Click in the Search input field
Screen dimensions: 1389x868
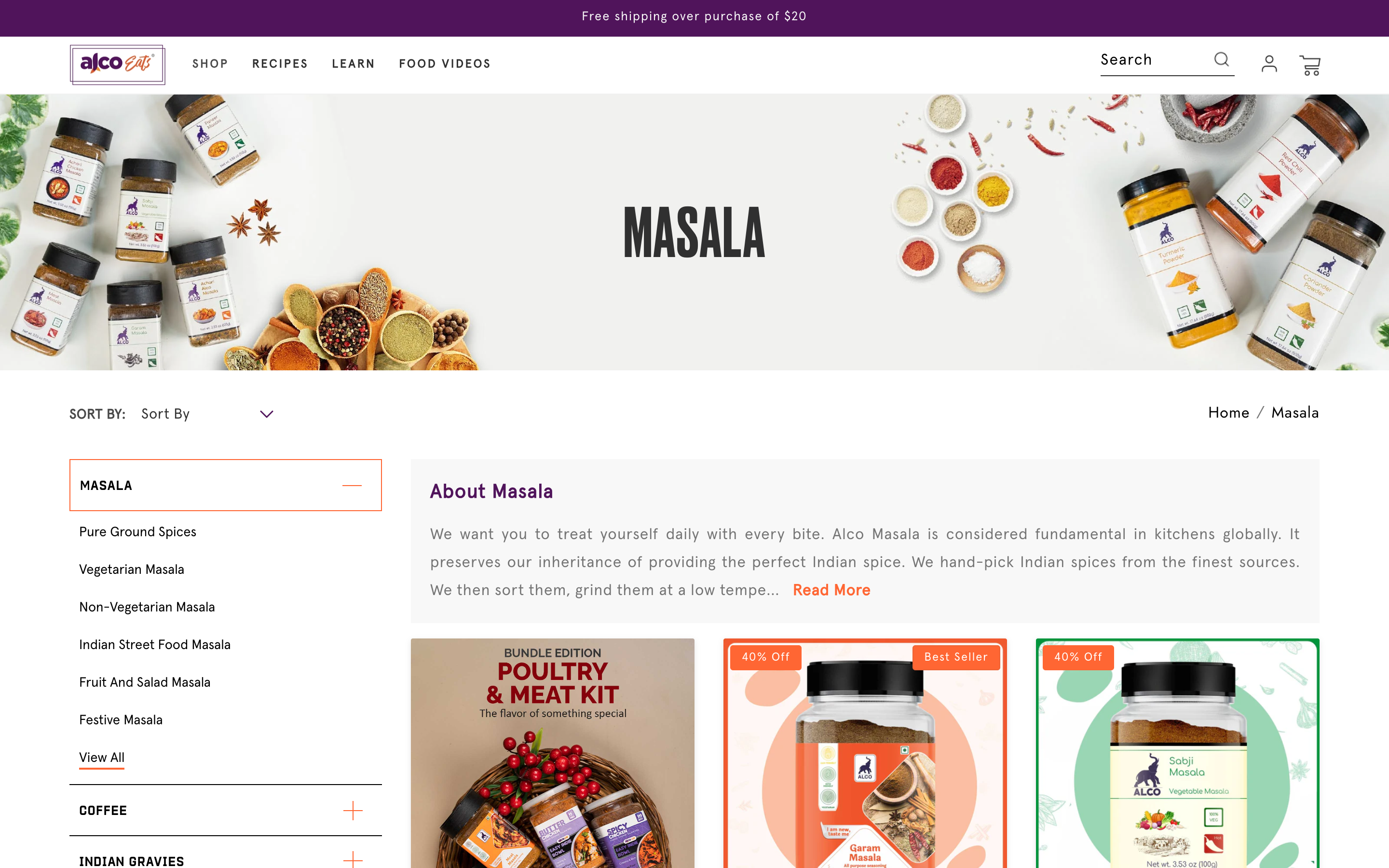point(1155,60)
